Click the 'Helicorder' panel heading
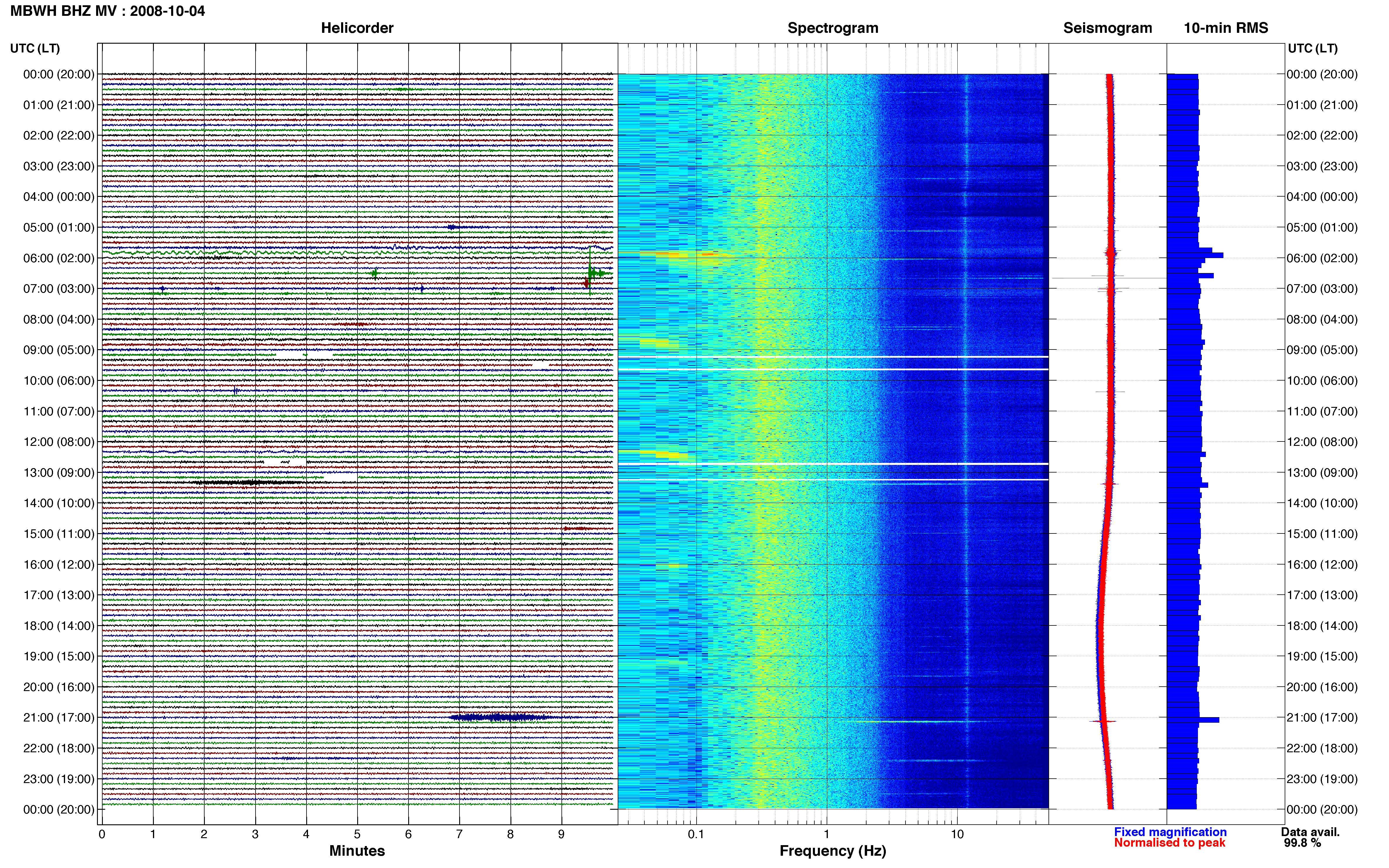 (x=357, y=28)
